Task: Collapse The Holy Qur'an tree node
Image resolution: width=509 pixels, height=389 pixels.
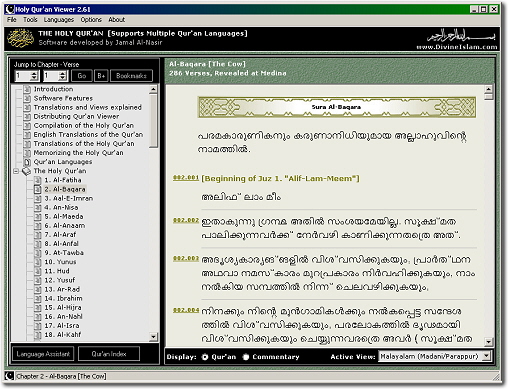Action: click(x=16, y=171)
